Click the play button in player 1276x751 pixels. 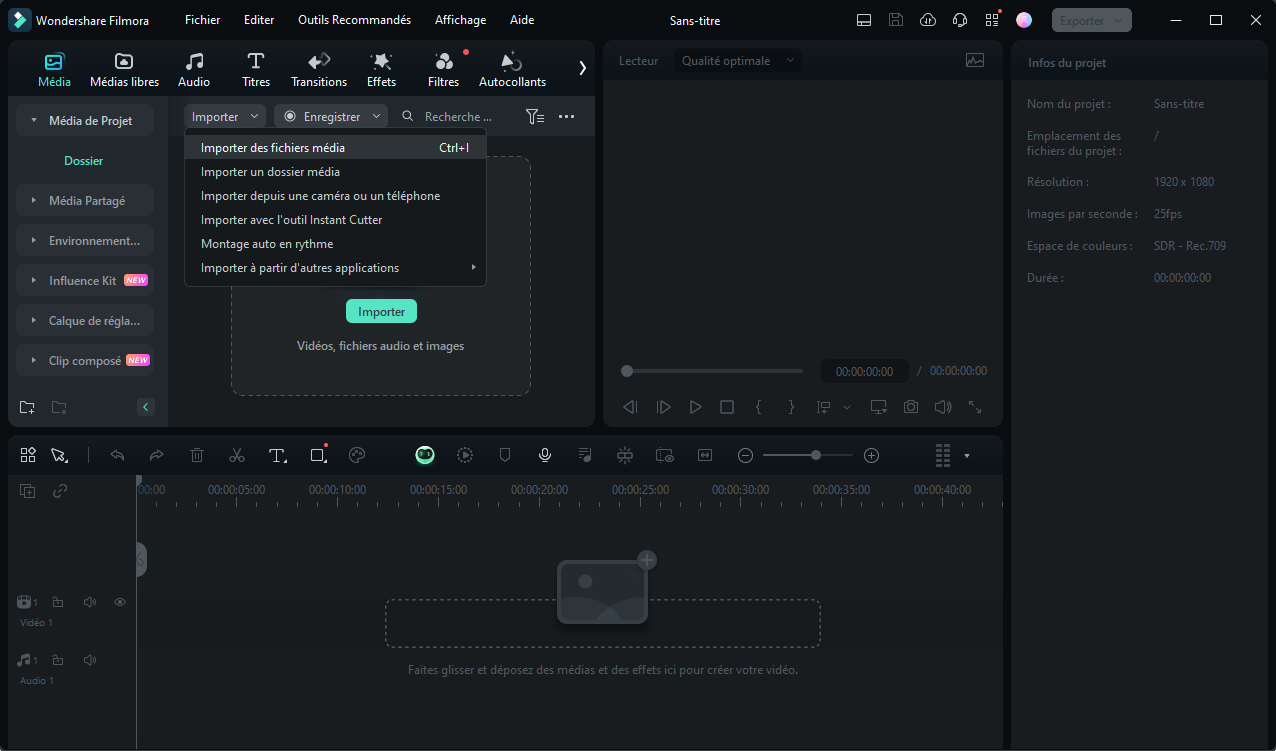[x=695, y=407]
